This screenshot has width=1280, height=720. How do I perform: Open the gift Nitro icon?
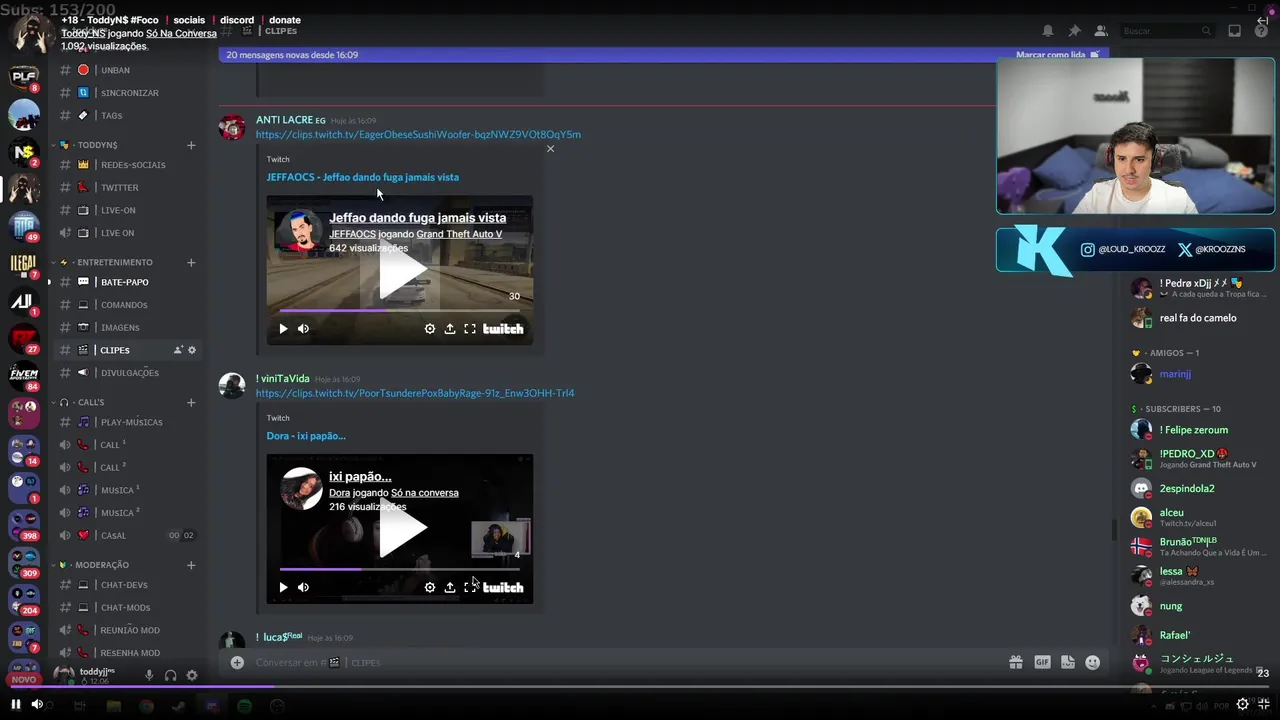click(1015, 662)
